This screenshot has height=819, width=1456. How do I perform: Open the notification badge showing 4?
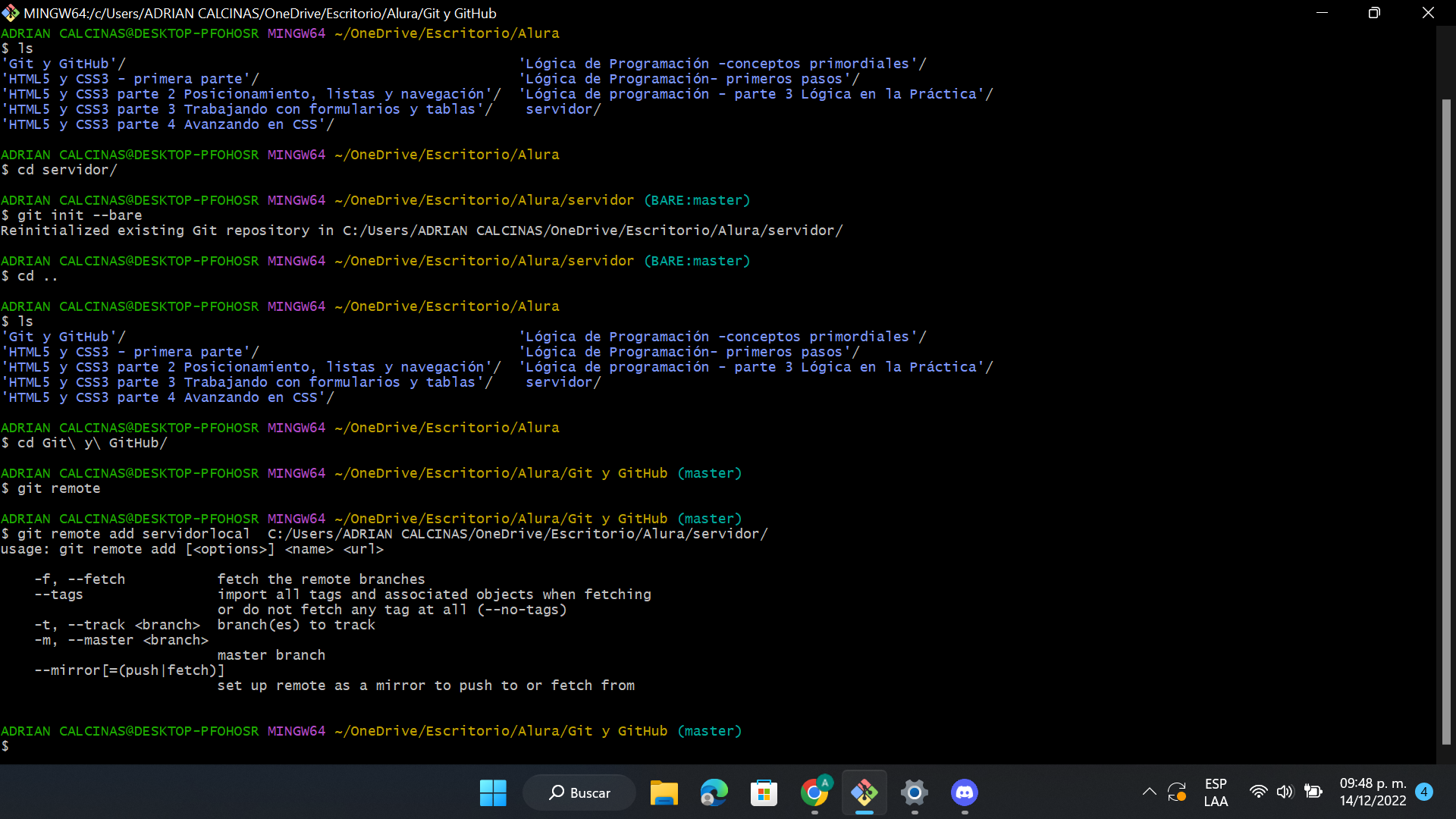(1424, 792)
